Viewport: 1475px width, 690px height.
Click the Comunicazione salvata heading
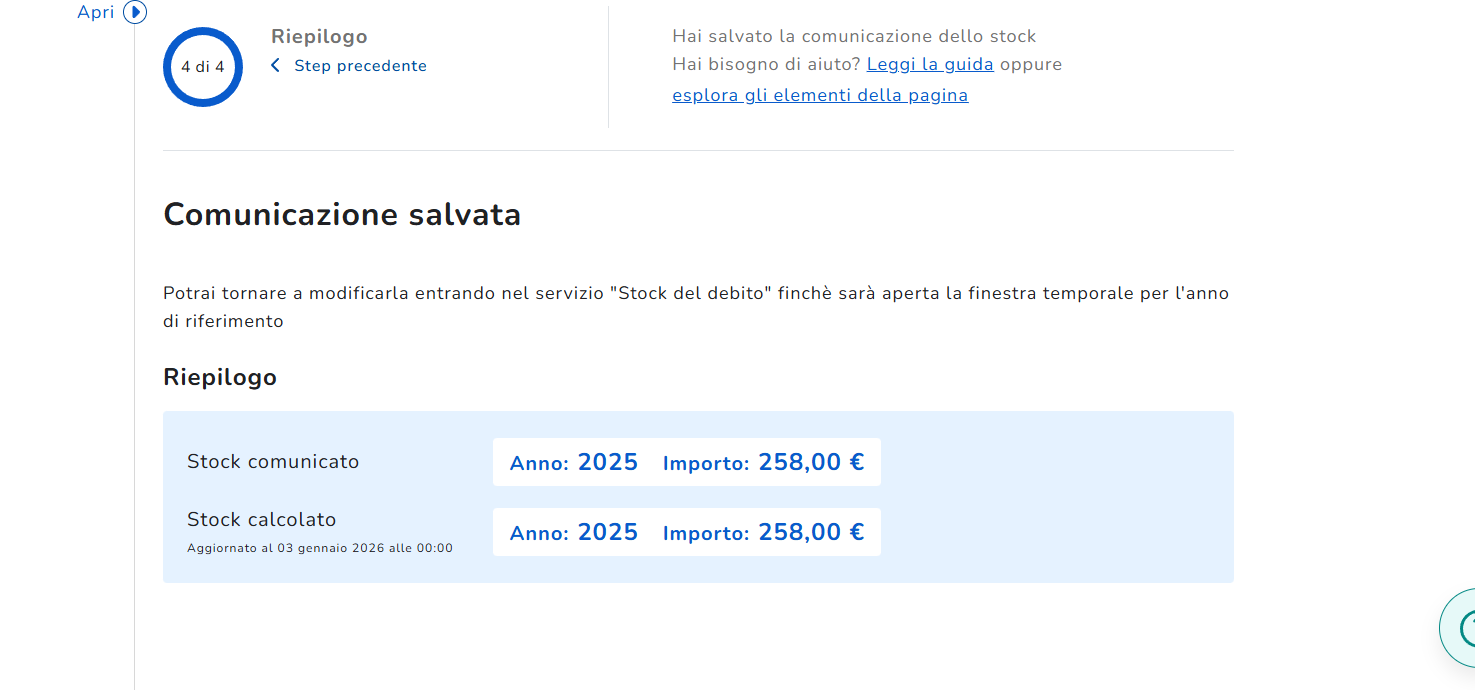342,215
